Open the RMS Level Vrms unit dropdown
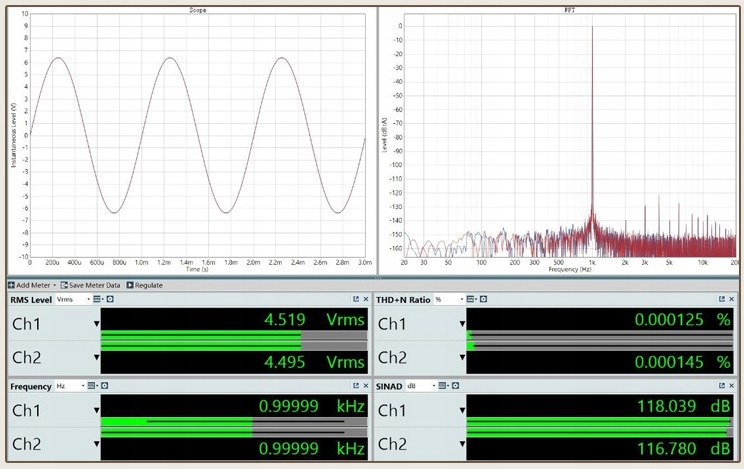The height and width of the screenshot is (469, 744). tap(73, 299)
